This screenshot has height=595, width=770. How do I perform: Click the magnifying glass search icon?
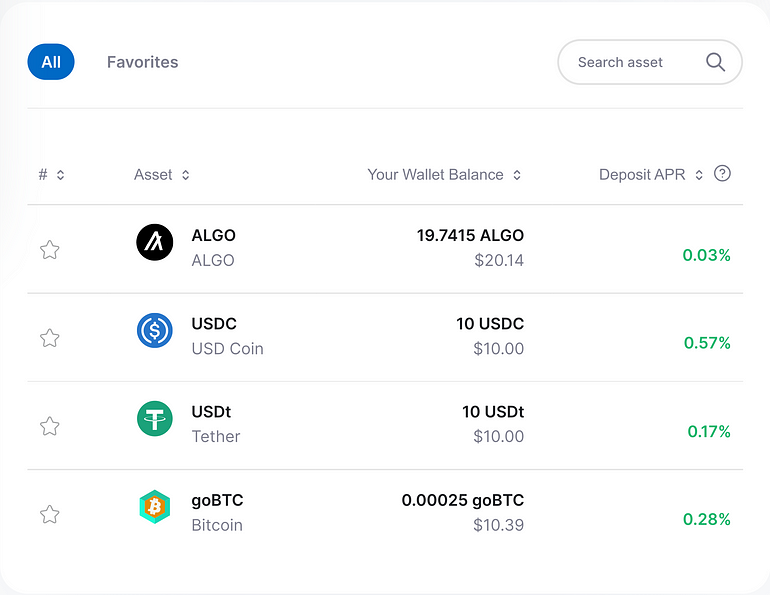(715, 62)
